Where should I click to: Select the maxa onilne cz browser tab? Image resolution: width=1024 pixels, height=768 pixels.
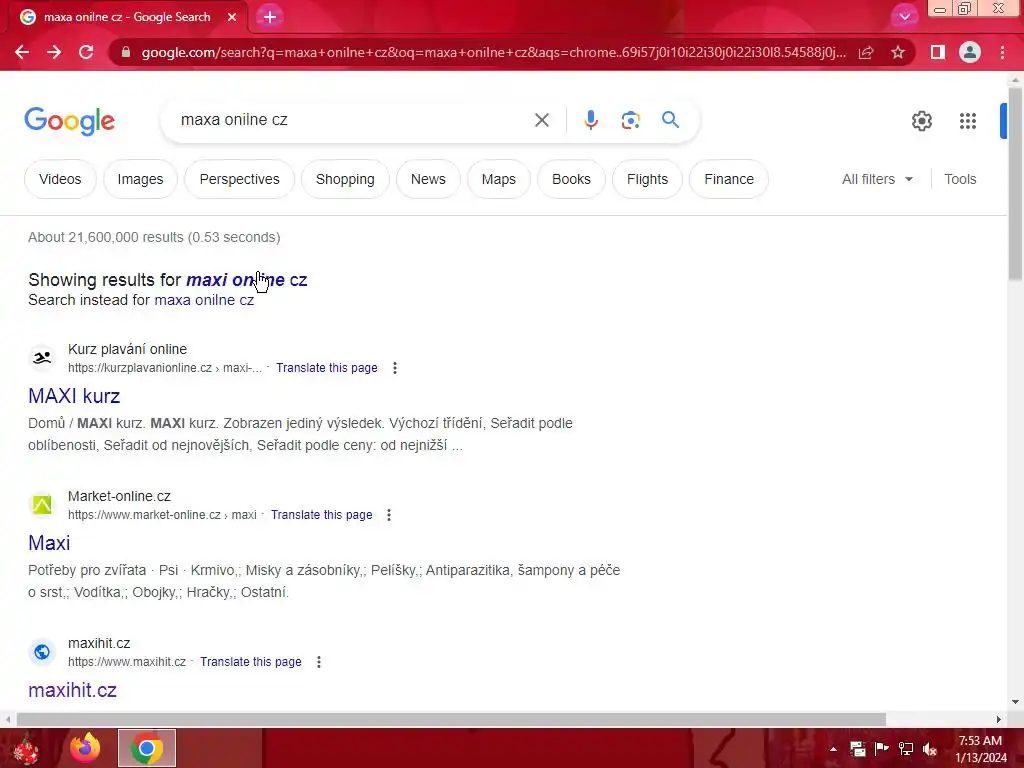[x=127, y=17]
